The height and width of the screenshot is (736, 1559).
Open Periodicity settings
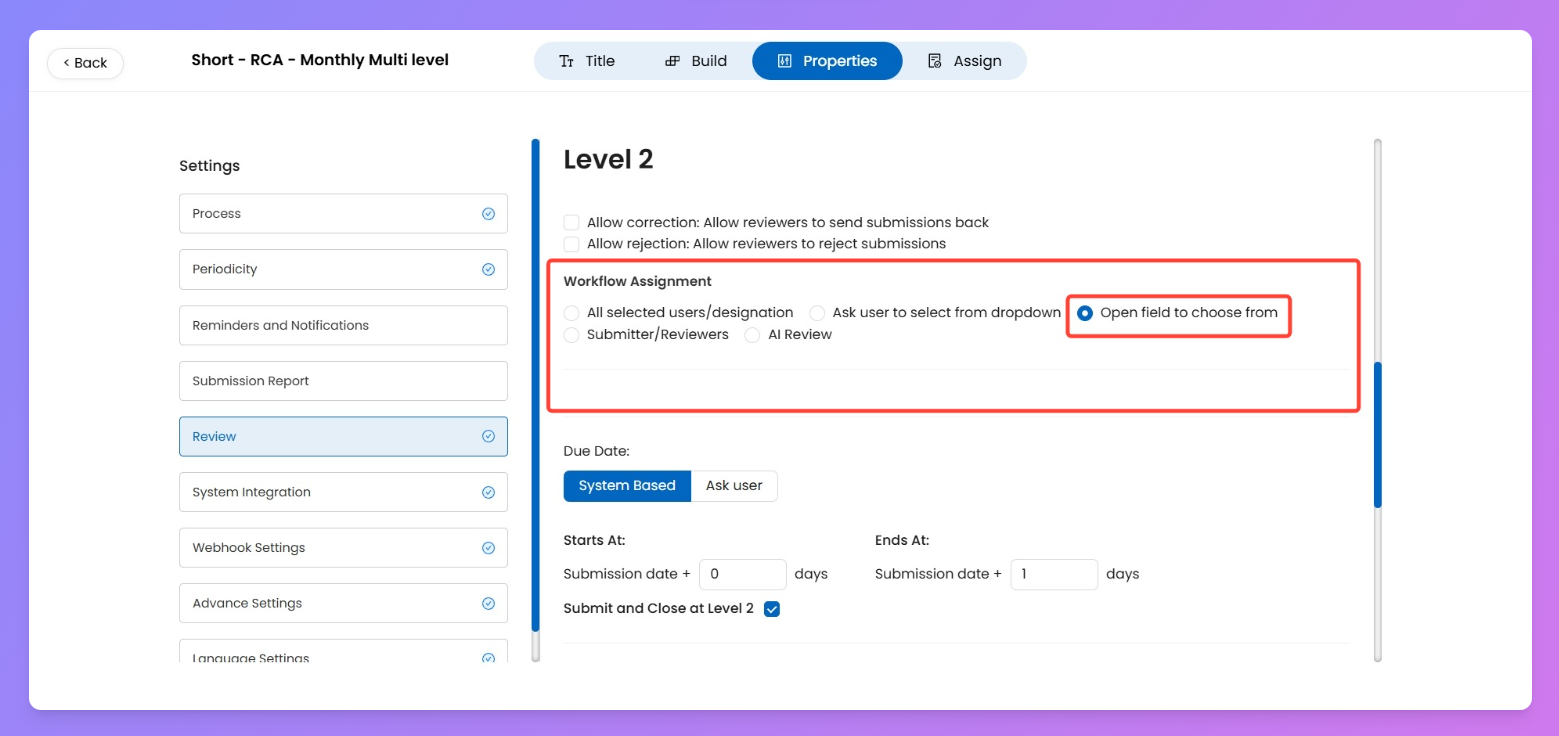[x=343, y=270]
